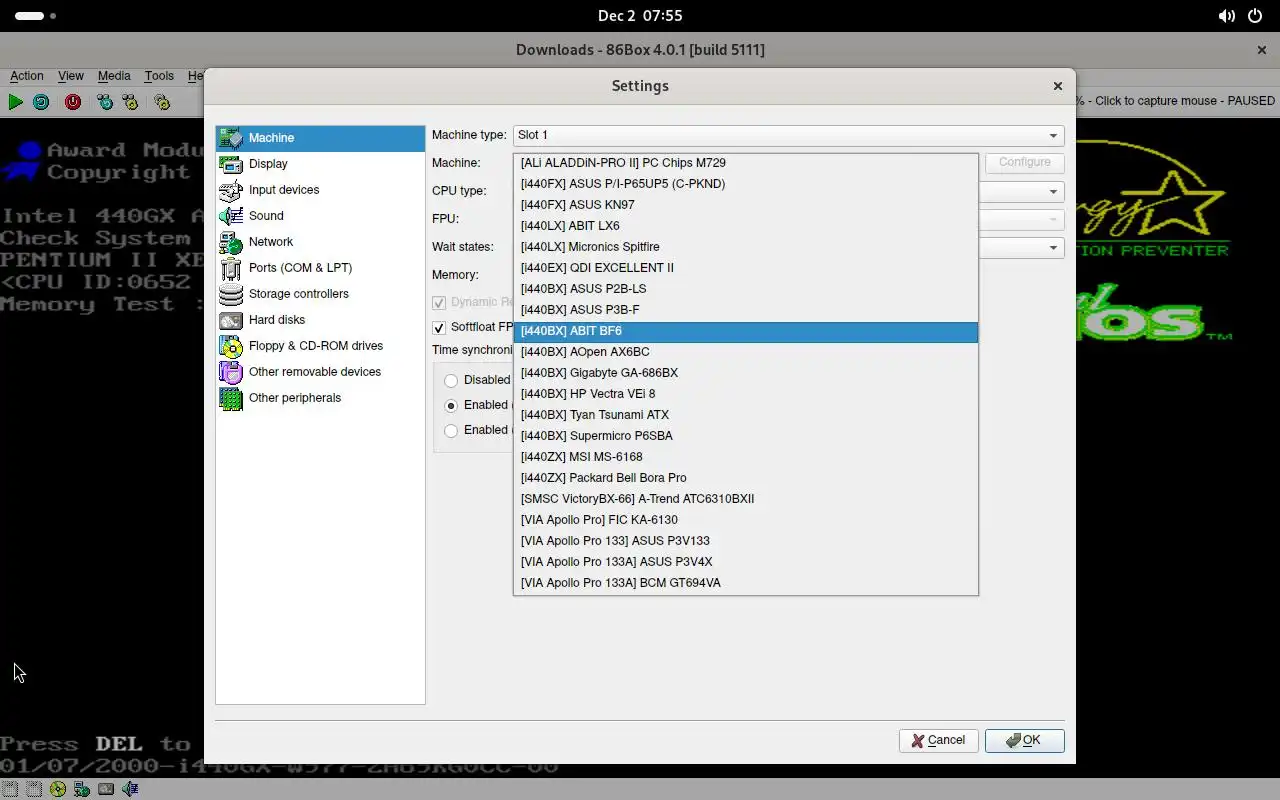Send Ctrl+Alt+Esc using the toolbar icon
Screen dimensions: 1280x800
(130, 102)
